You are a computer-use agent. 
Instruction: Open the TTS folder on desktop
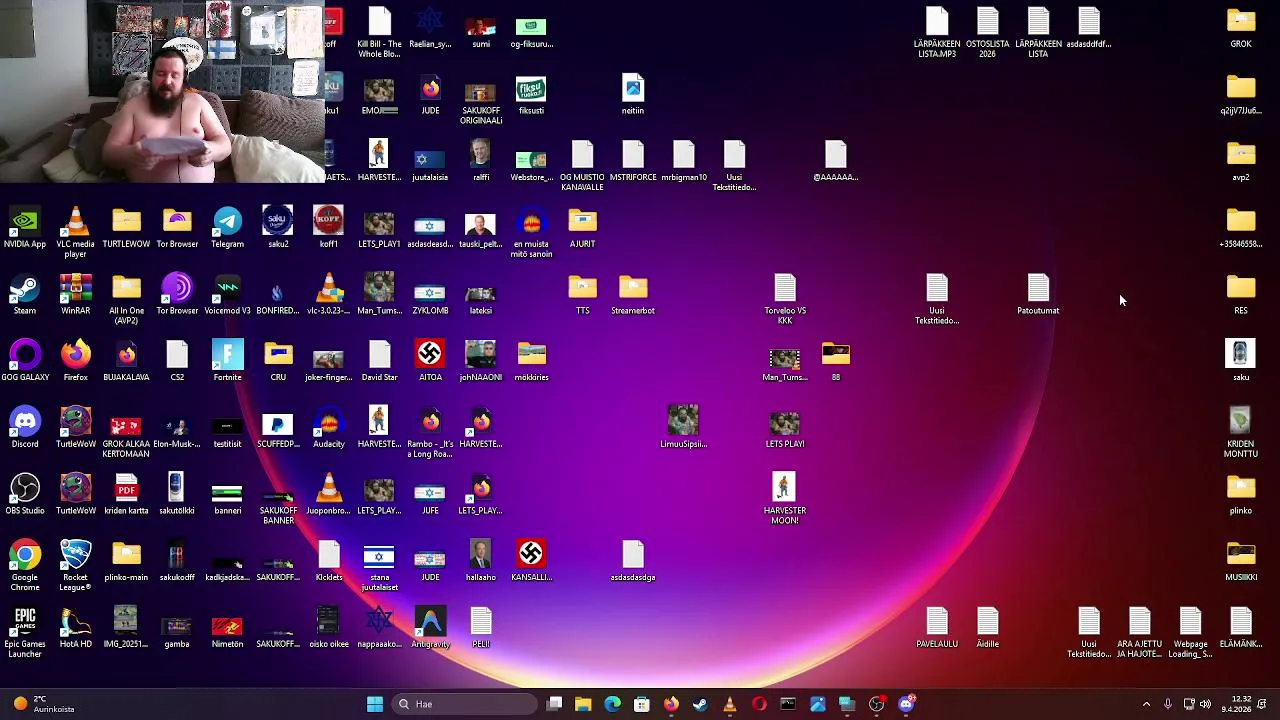coord(582,295)
